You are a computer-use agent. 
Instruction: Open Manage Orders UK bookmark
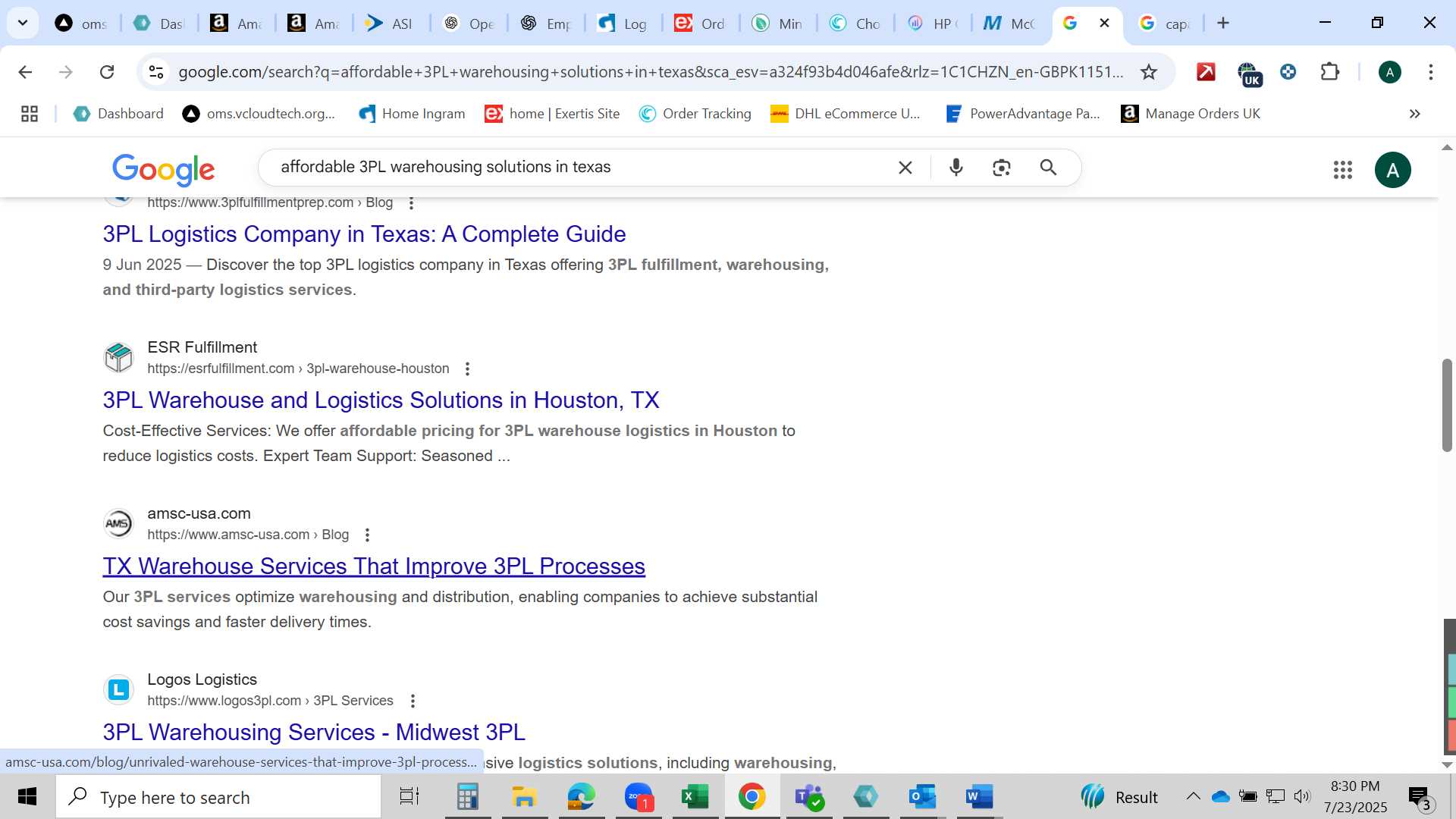1191,114
